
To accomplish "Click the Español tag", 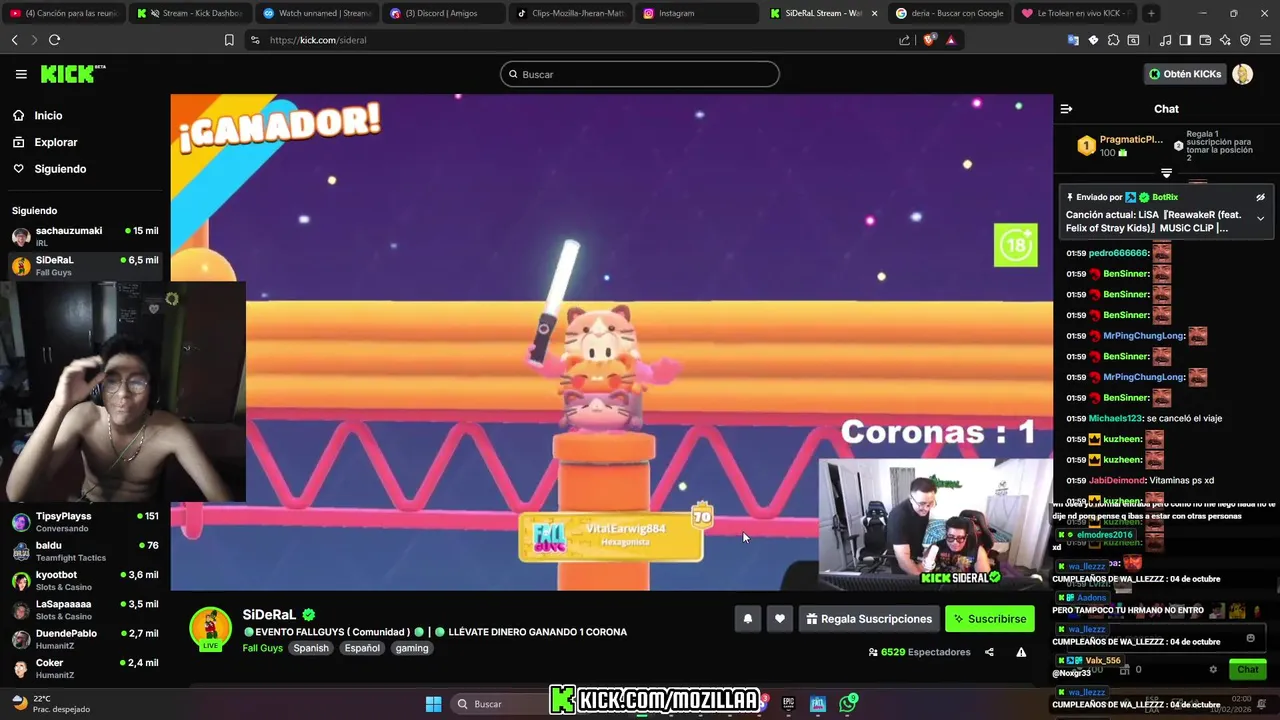I will [x=362, y=648].
